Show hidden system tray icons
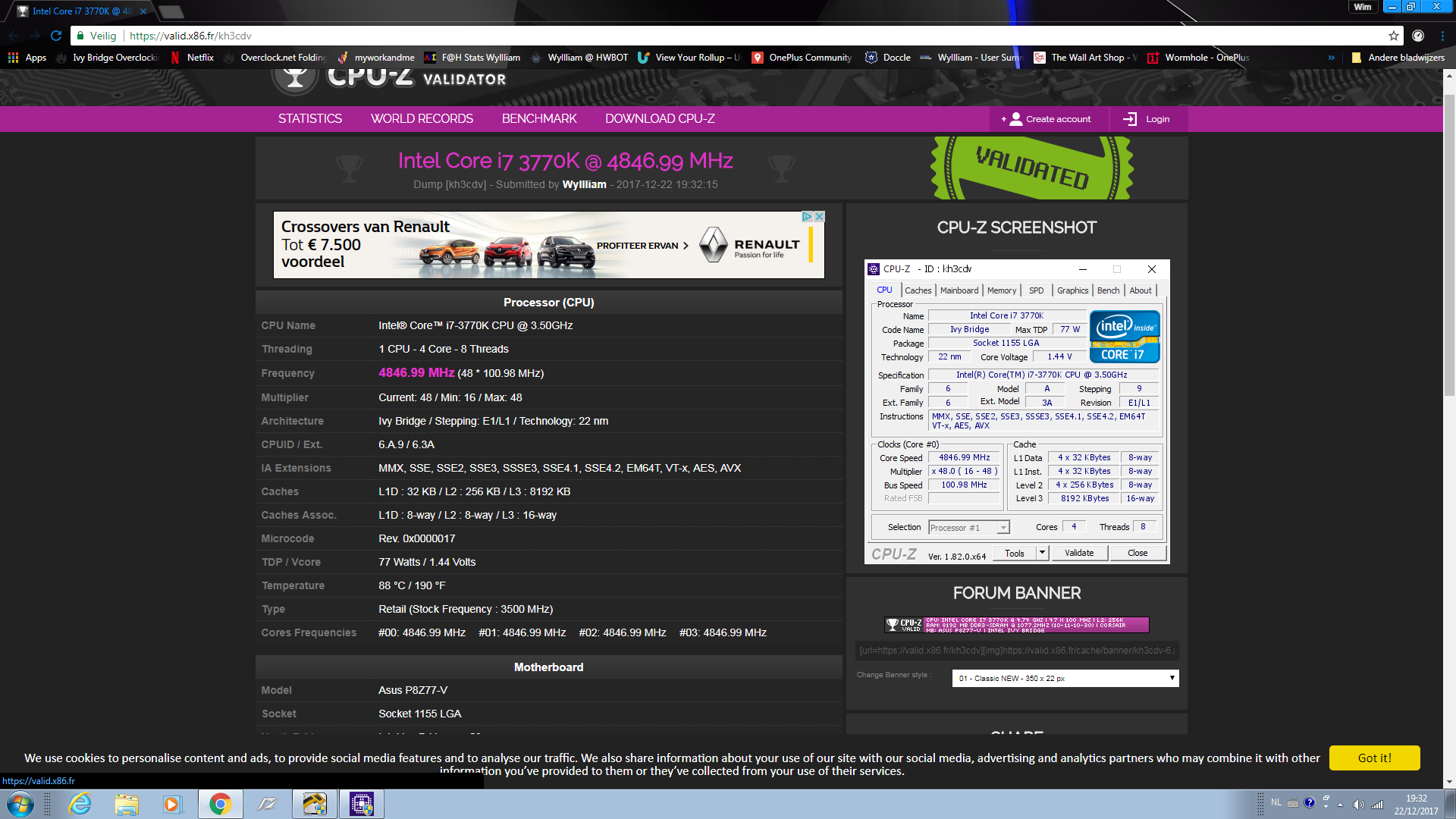Viewport: 1456px width, 819px height. (x=1340, y=804)
